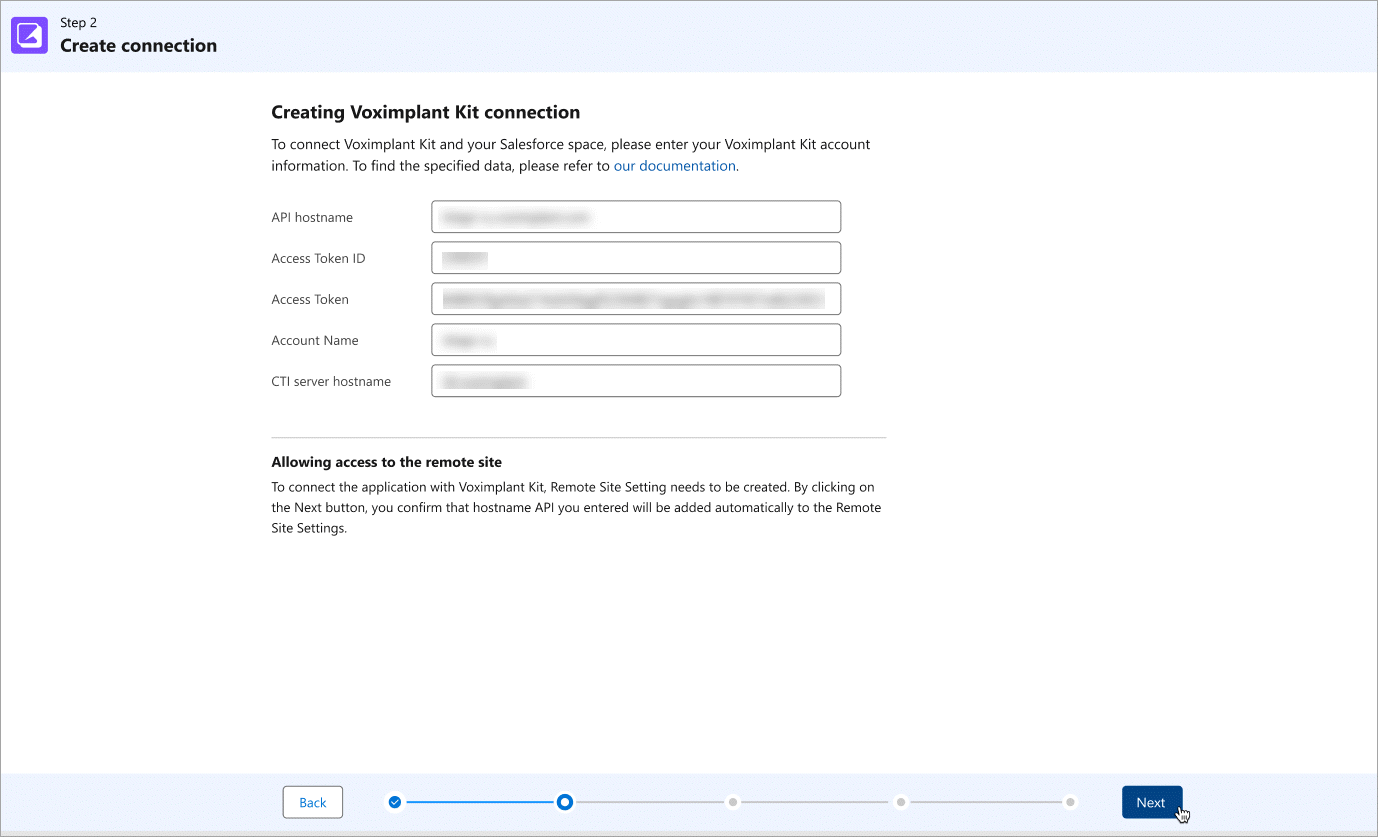The image size is (1378, 837).
Task: Click the fourth step progress dot
Action: pos(902,802)
